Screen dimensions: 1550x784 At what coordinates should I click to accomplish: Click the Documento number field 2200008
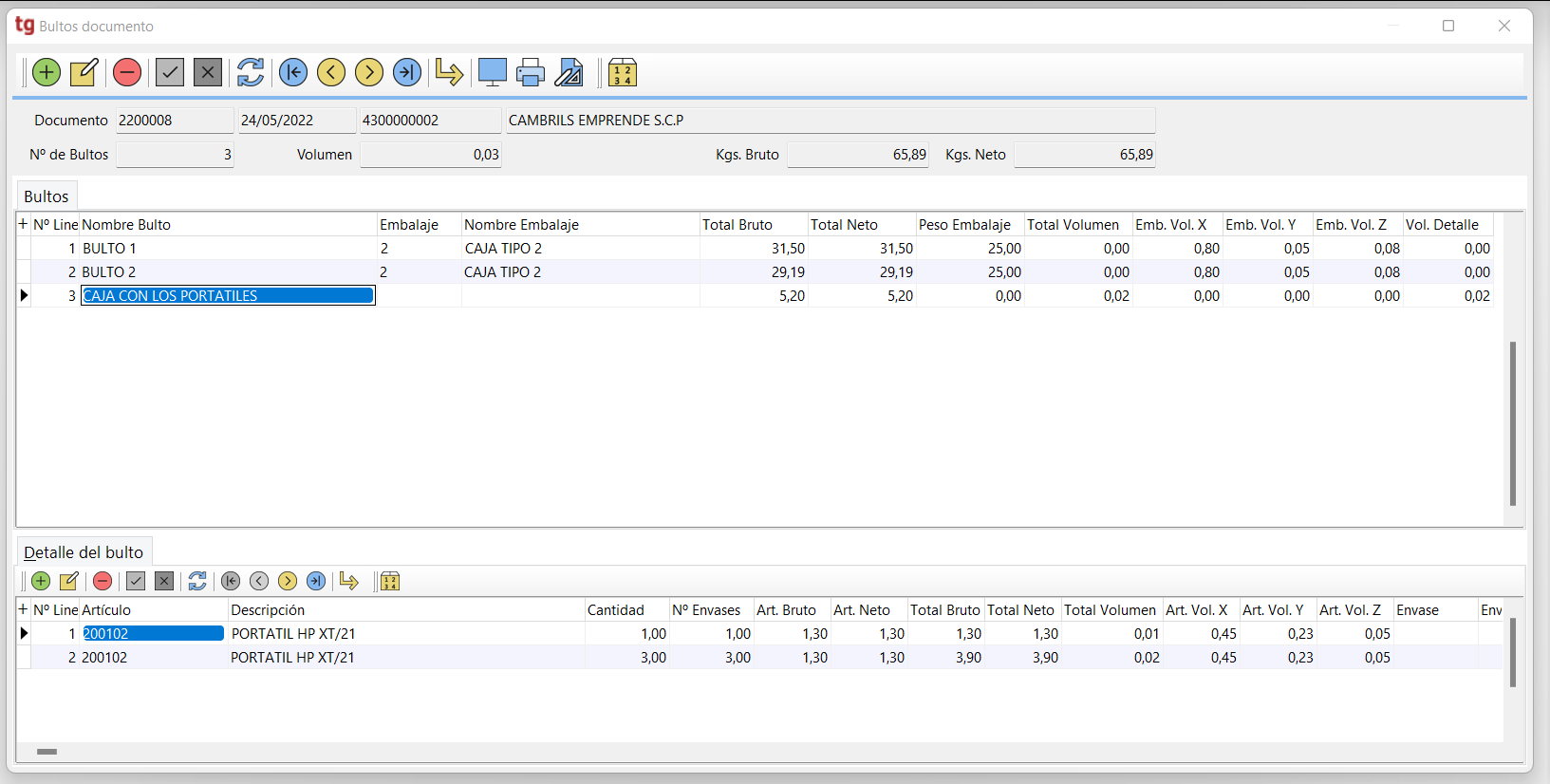pyautogui.click(x=175, y=121)
